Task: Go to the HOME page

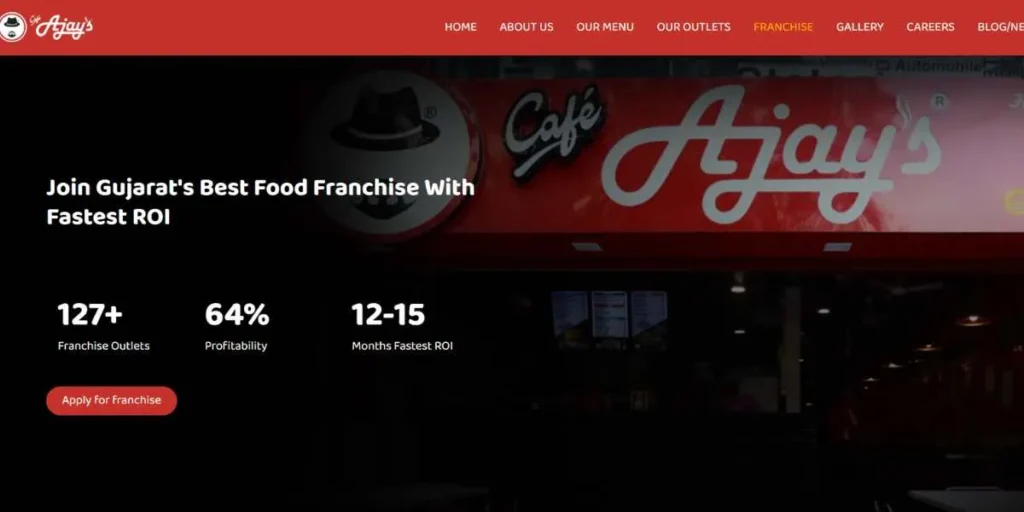Action: pos(460,27)
